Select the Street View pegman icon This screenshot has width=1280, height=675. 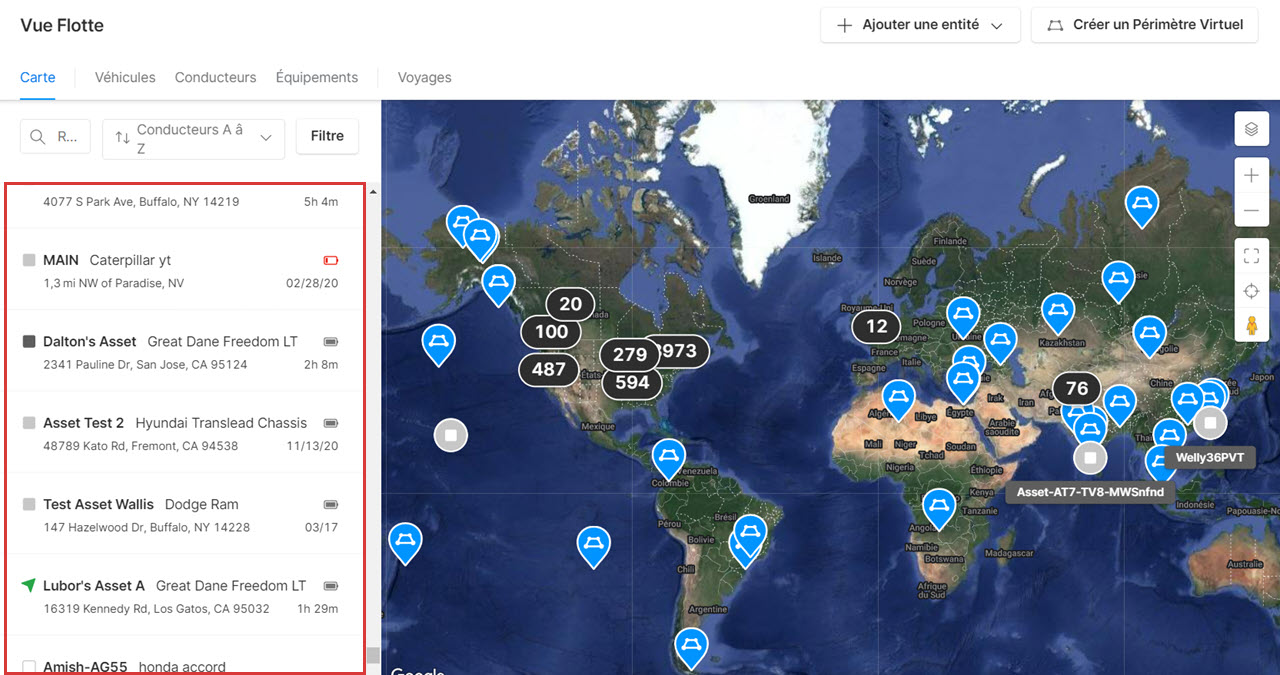pos(1250,326)
